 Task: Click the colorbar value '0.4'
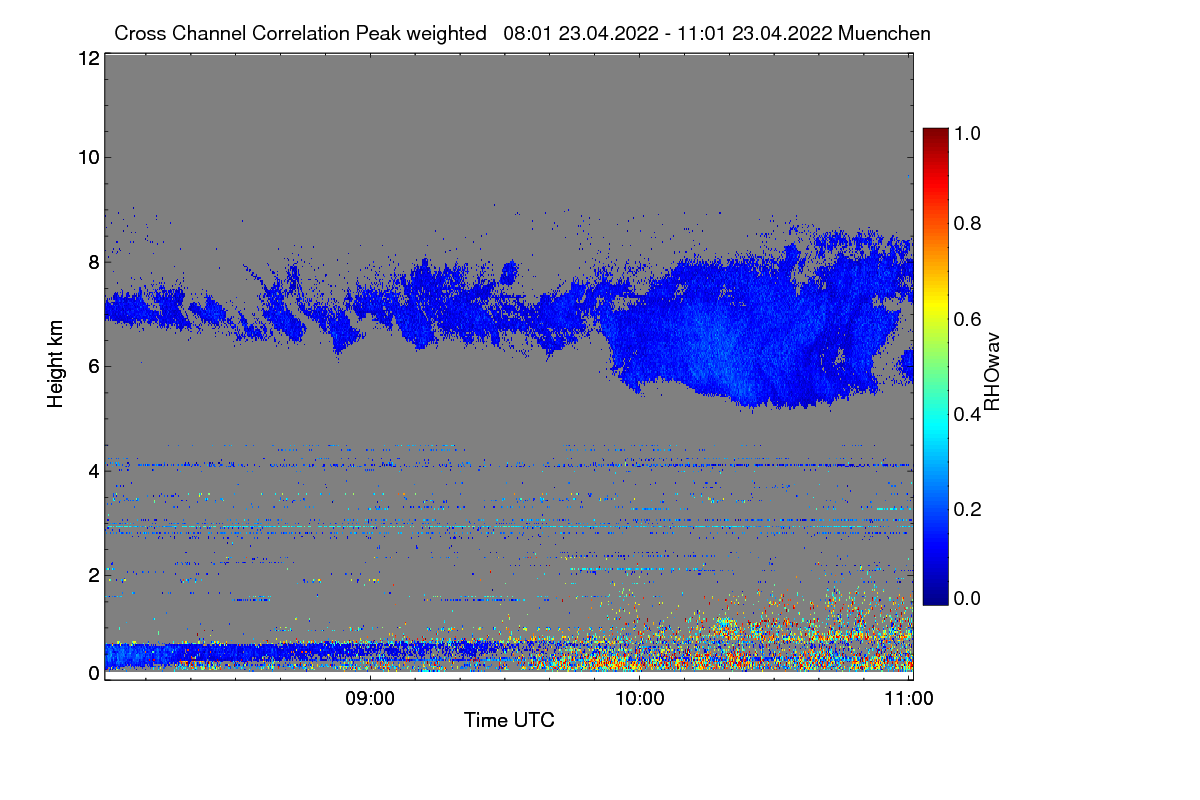pyautogui.click(x=969, y=414)
